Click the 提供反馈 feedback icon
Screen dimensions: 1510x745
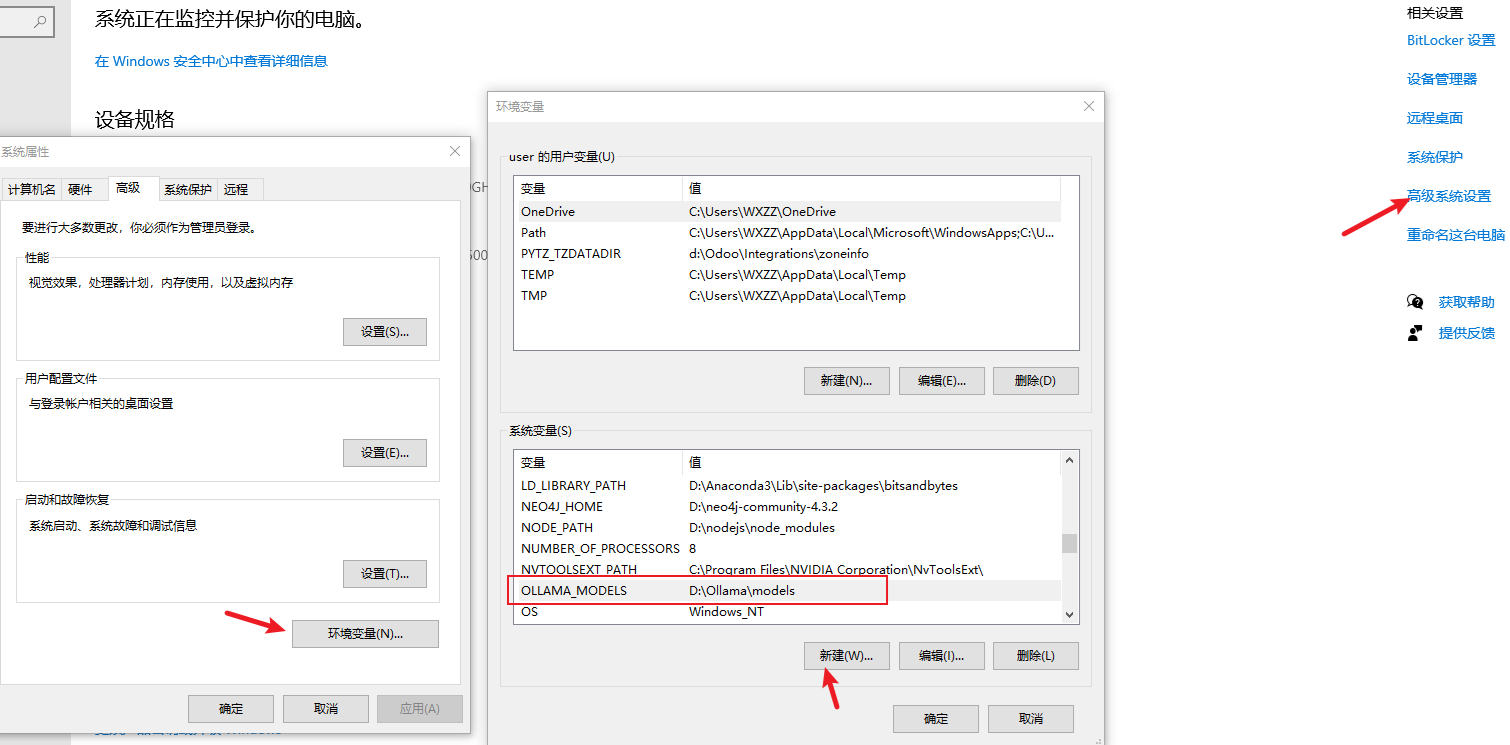1415,333
